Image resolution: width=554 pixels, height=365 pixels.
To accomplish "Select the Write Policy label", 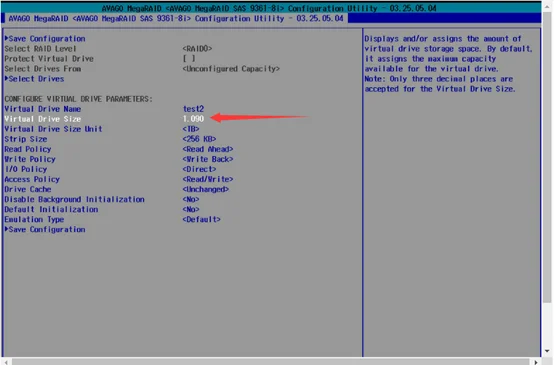I will pyautogui.click(x=30, y=159).
